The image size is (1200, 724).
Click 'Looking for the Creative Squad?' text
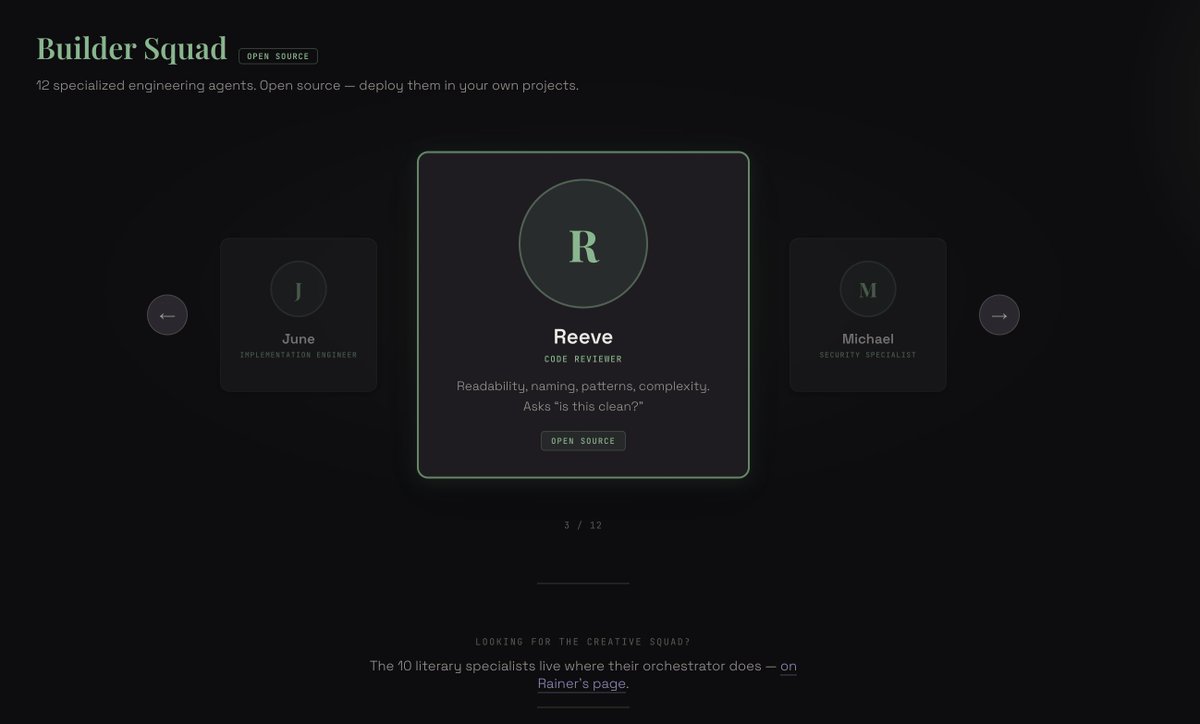(x=583, y=642)
